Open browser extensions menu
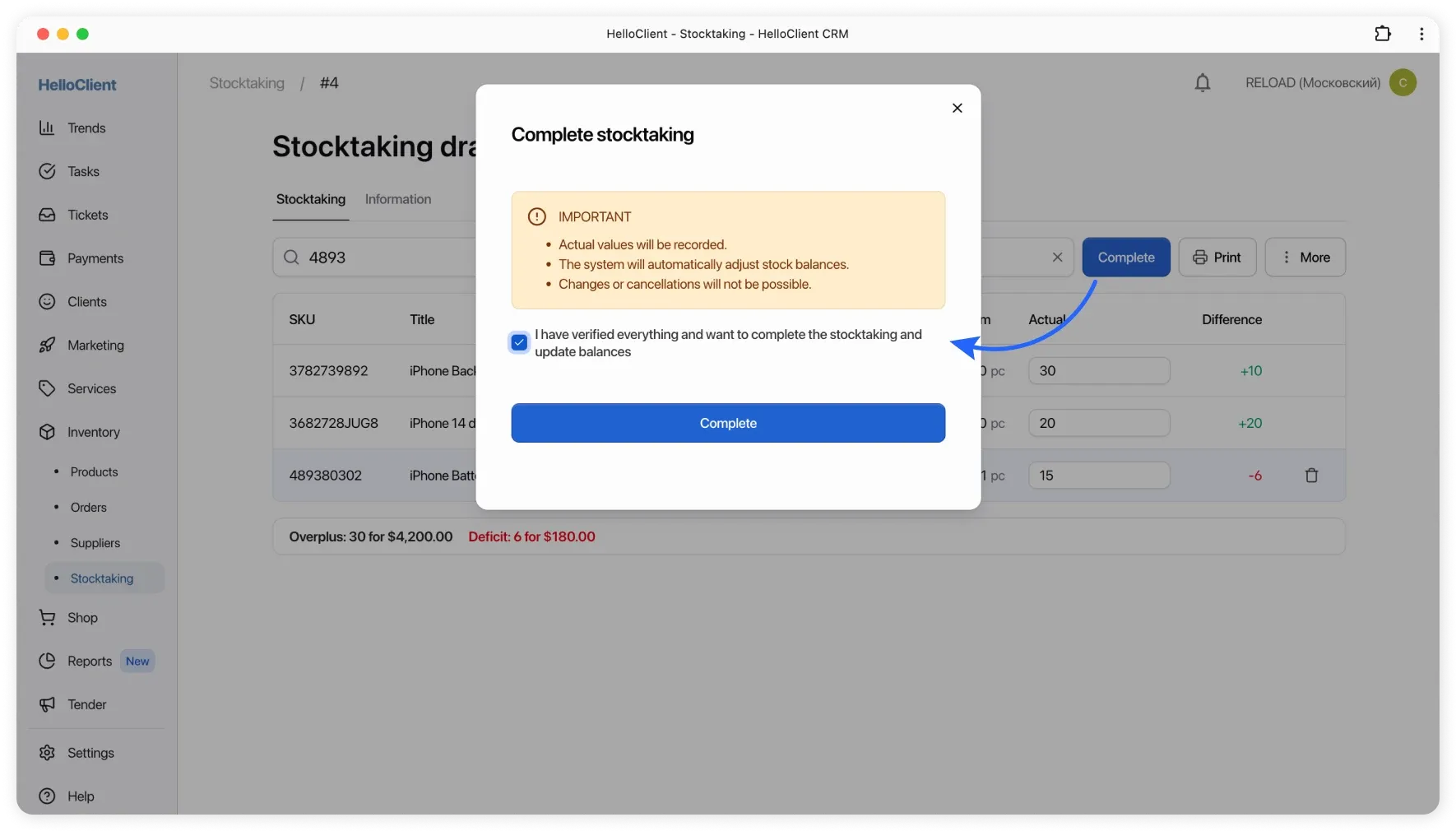This screenshot has width=1456, height=831. 1383,34
